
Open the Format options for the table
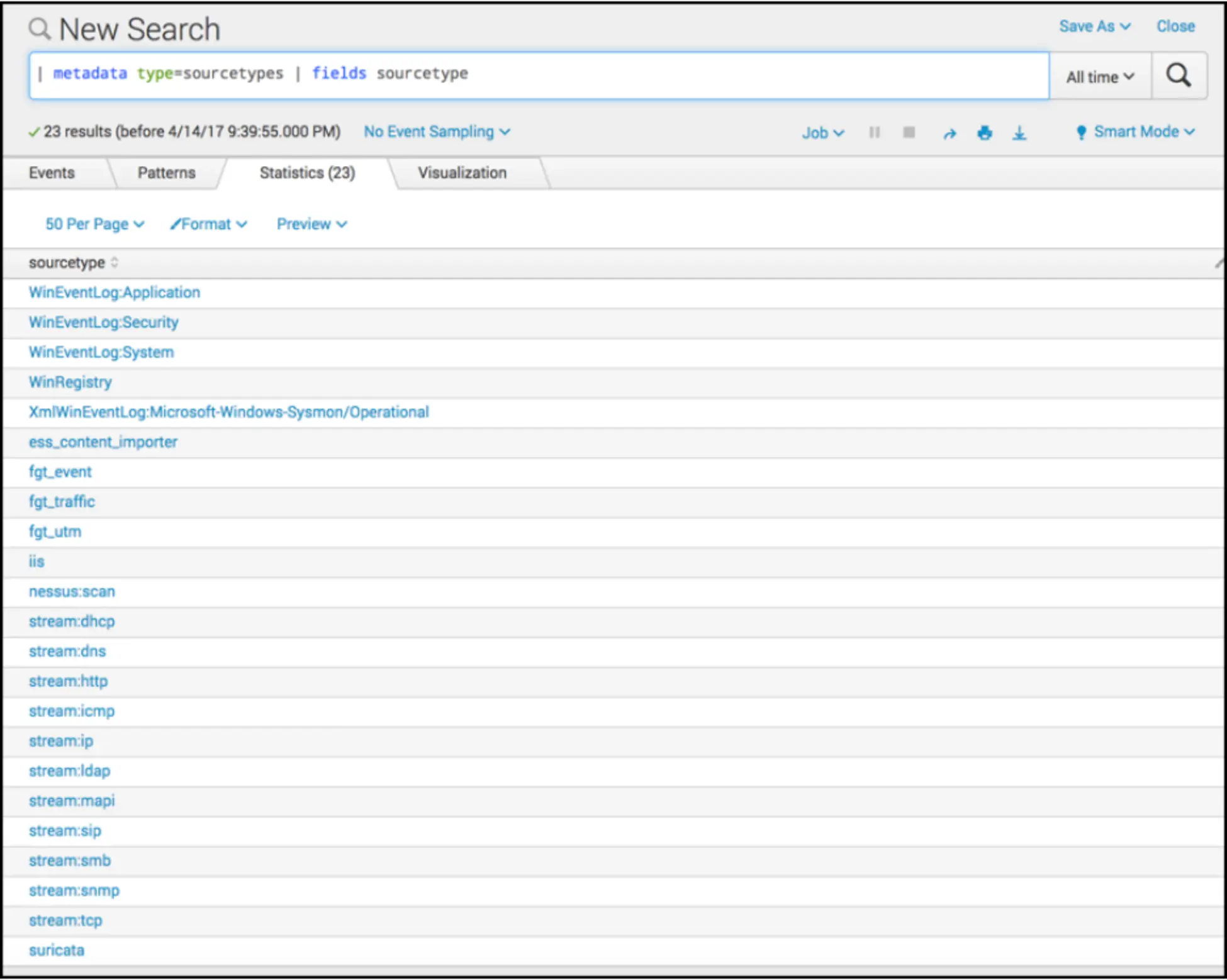click(208, 224)
